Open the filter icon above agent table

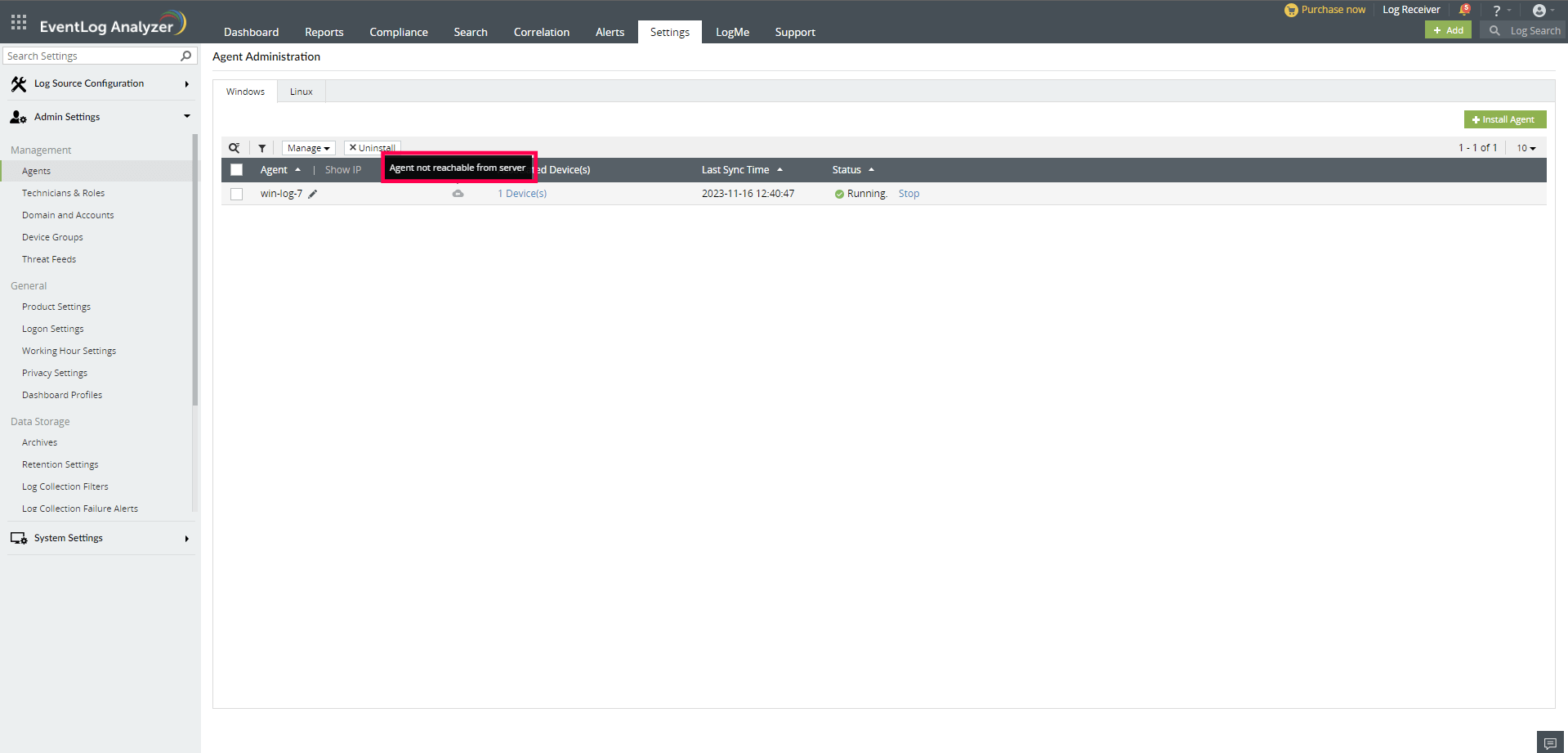click(x=261, y=147)
